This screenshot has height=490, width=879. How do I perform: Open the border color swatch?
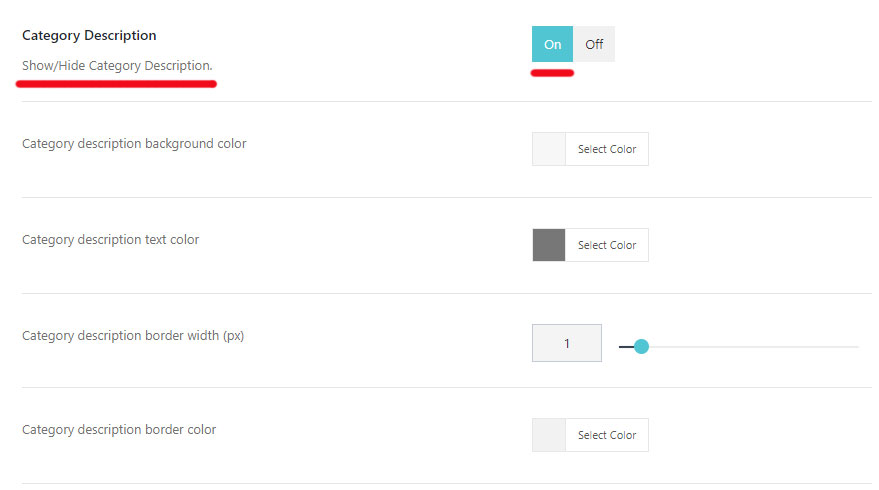pos(549,435)
